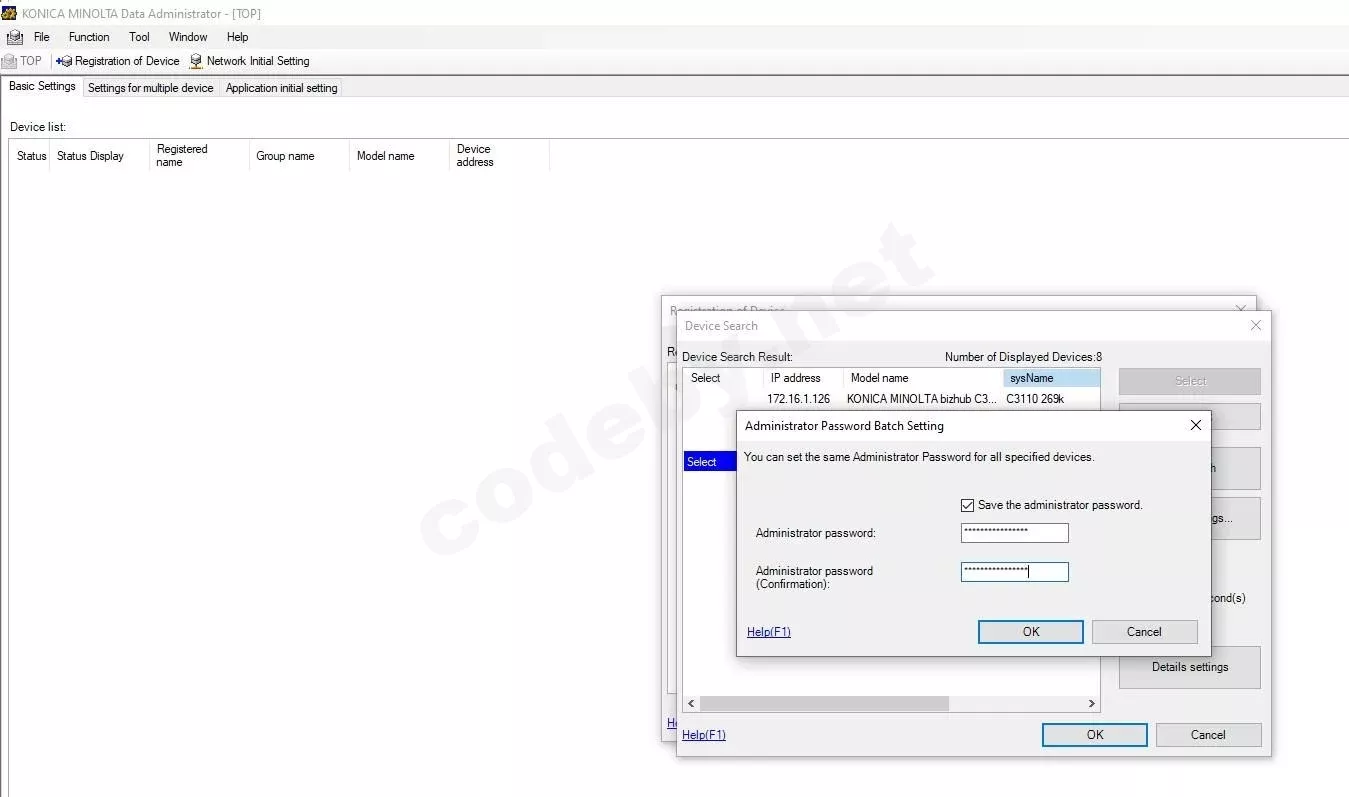Screen dimensions: 1349x797
Task: Sort search results by sysName column
Action: click(x=1051, y=378)
